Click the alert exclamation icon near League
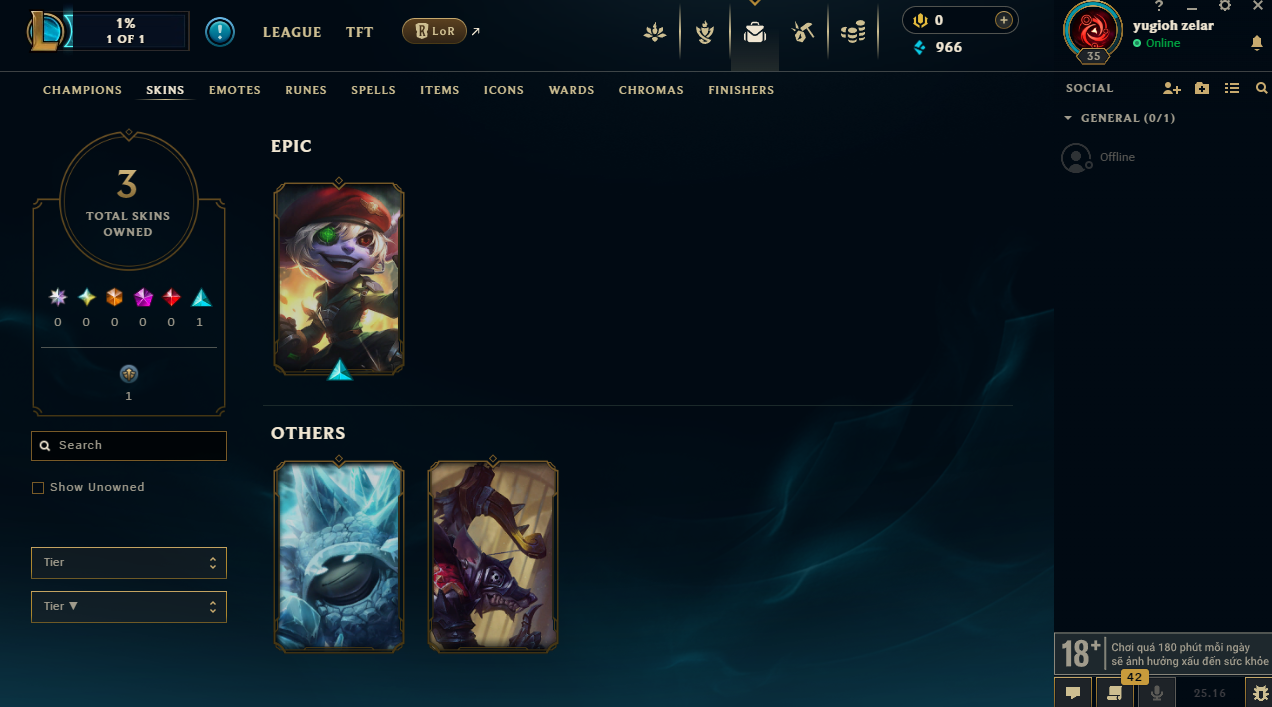Screen dimensions: 1272x707 [x=220, y=32]
